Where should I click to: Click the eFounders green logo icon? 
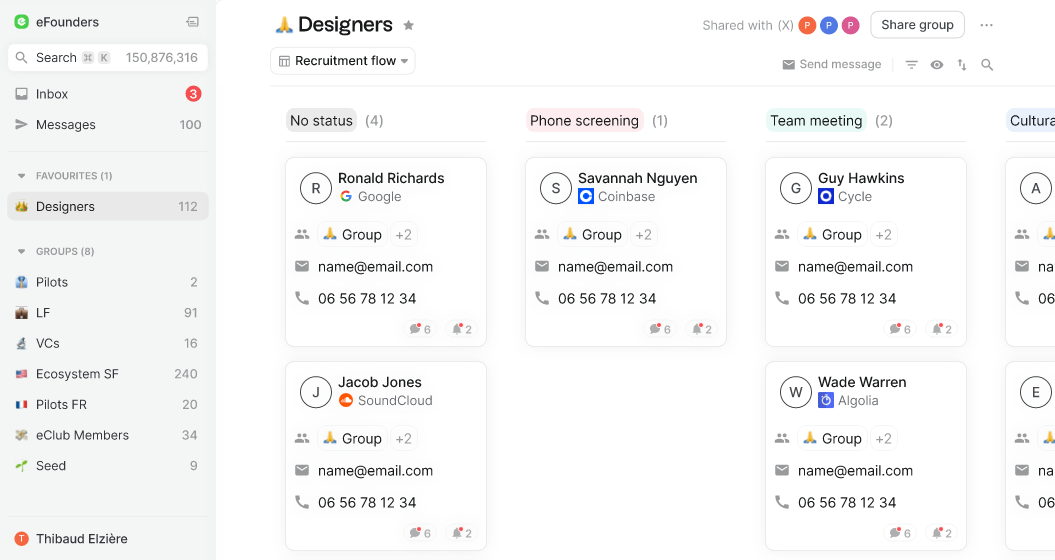pos(22,22)
